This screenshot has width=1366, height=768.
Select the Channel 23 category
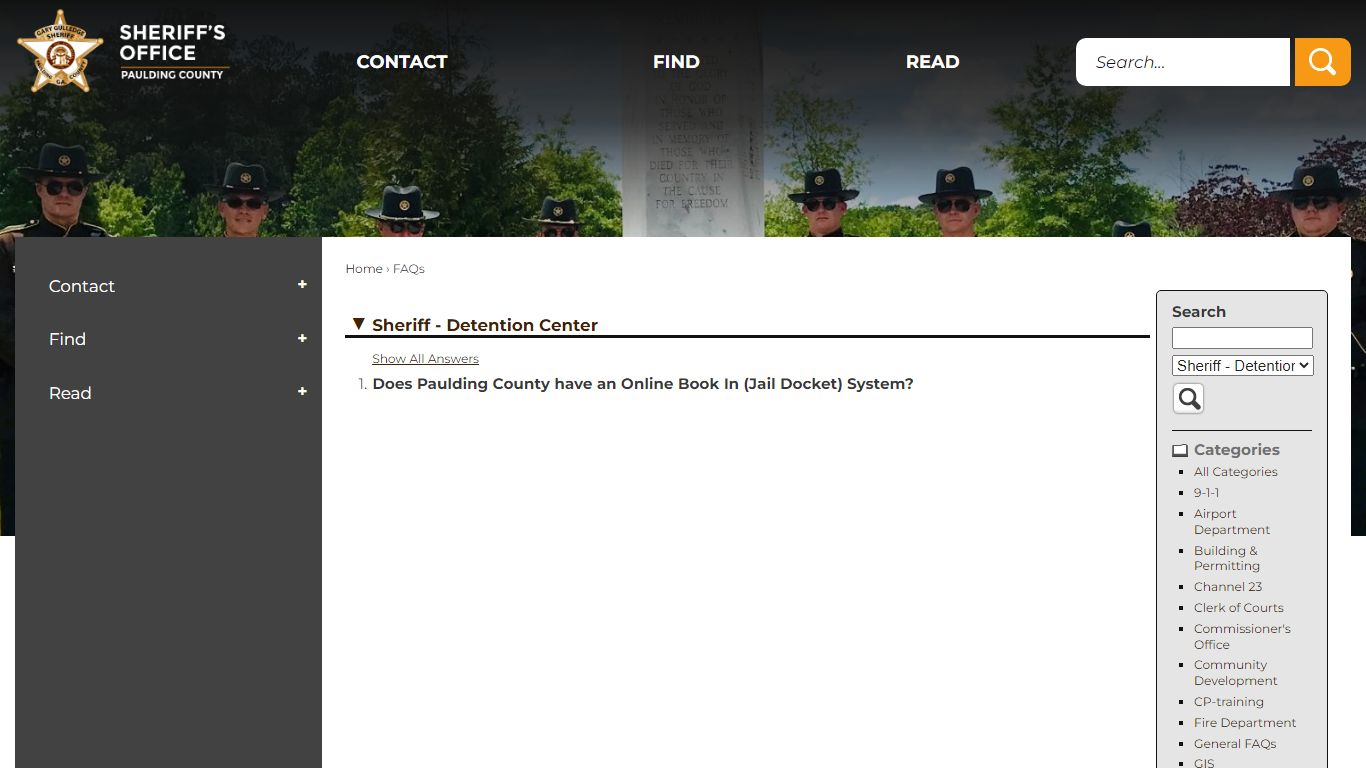[x=1228, y=587]
